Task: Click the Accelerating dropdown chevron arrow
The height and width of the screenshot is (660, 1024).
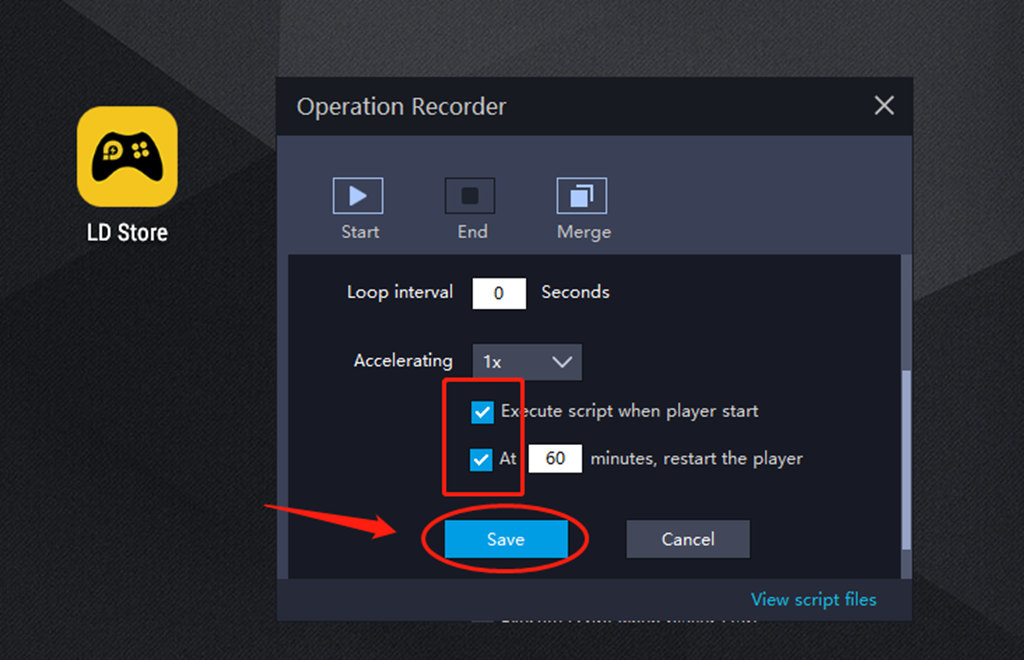Action: pyautogui.click(x=562, y=362)
